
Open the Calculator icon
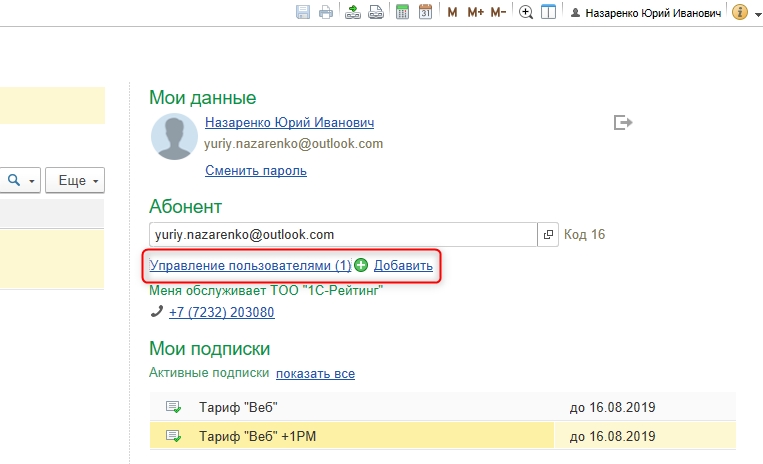pyautogui.click(x=402, y=12)
